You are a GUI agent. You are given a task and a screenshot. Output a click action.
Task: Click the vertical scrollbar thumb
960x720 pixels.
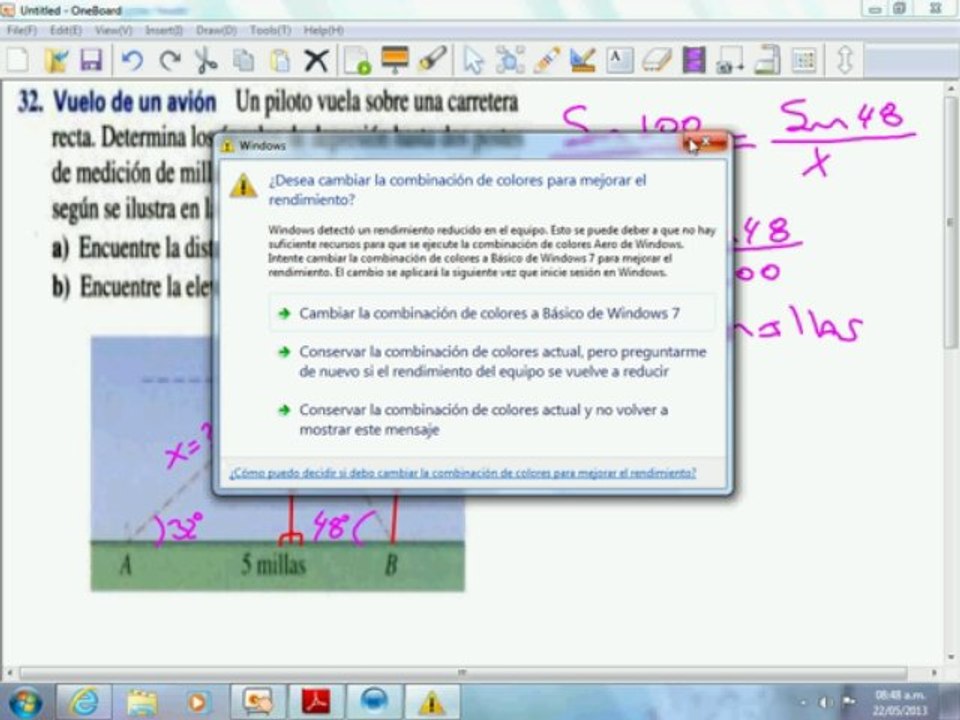(950, 223)
